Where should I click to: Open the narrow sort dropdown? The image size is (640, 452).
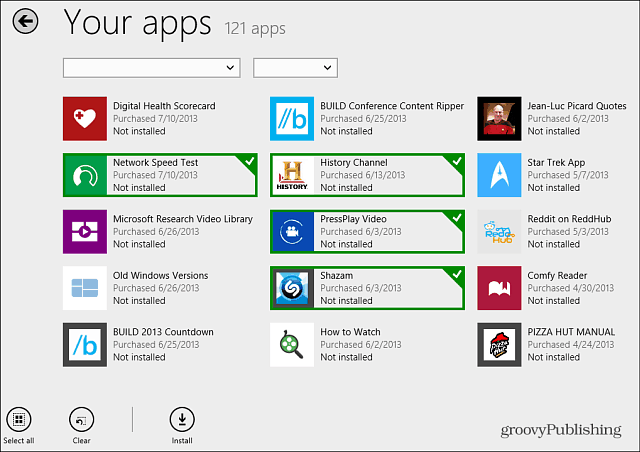click(x=295, y=68)
